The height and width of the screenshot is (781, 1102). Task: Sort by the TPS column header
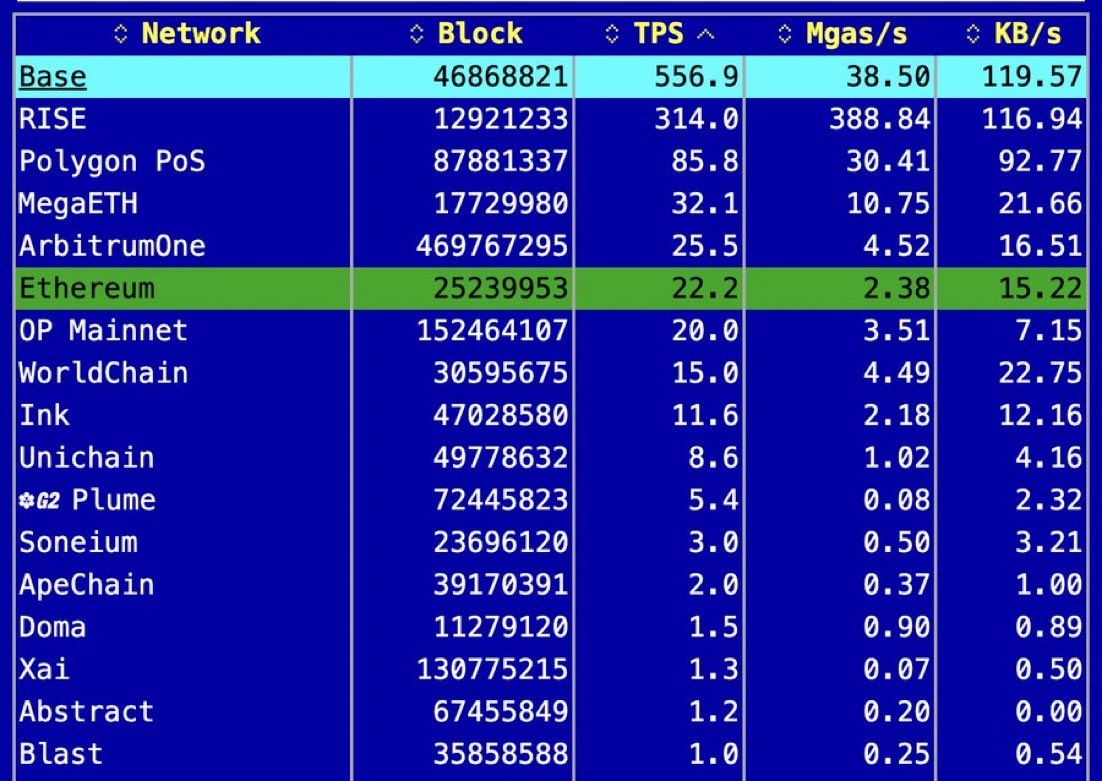coord(659,34)
